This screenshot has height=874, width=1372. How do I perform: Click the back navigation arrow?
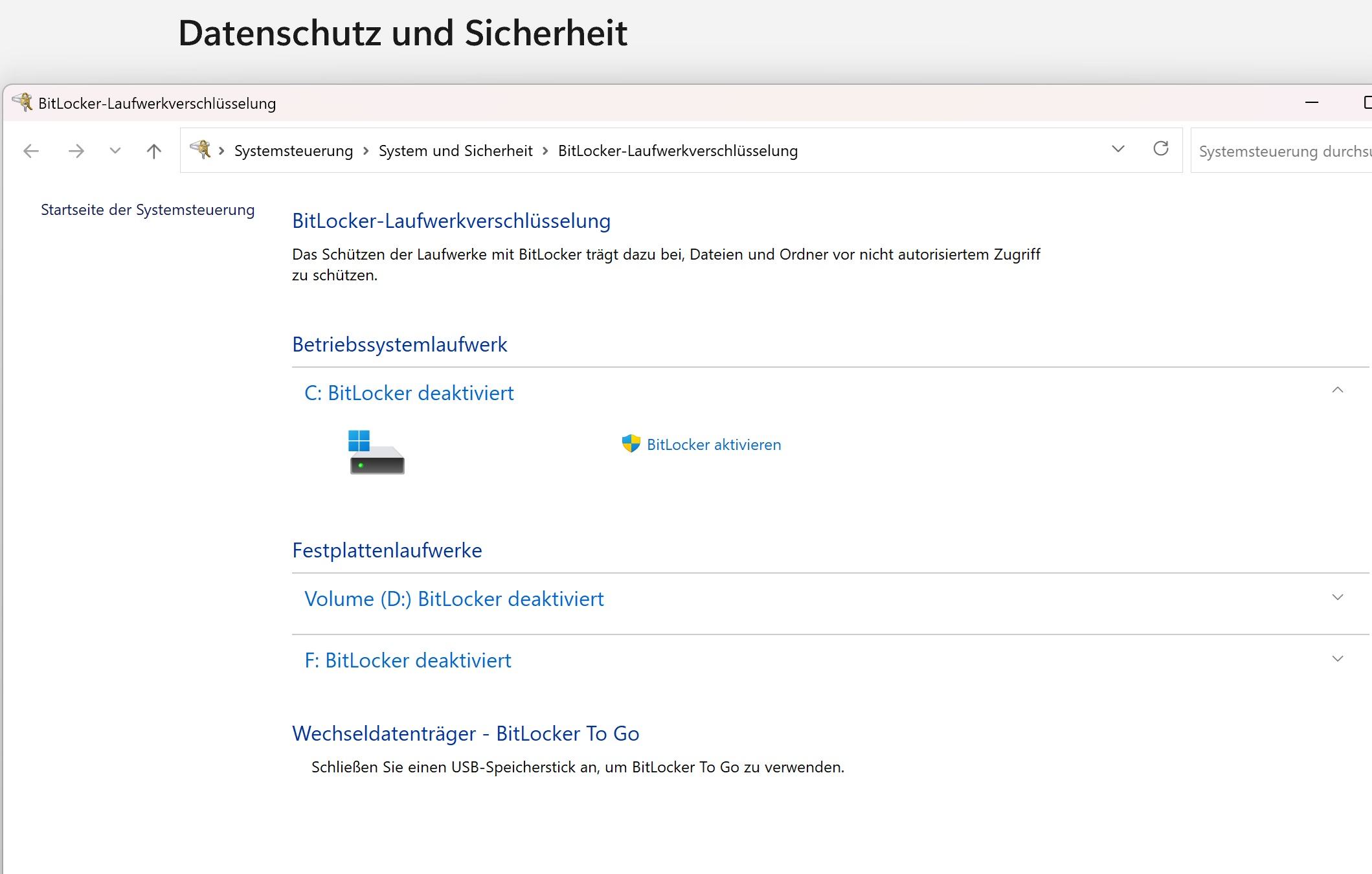click(31, 151)
